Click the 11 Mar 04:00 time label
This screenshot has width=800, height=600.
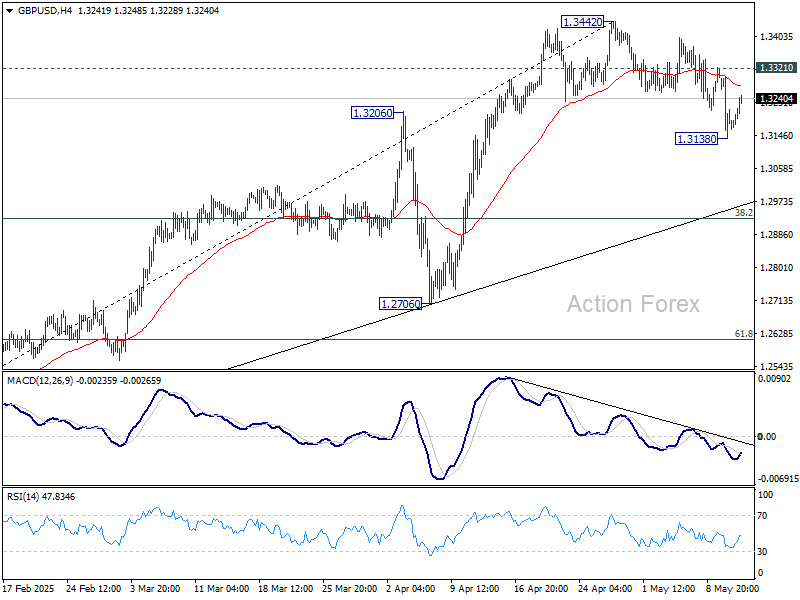[221, 589]
